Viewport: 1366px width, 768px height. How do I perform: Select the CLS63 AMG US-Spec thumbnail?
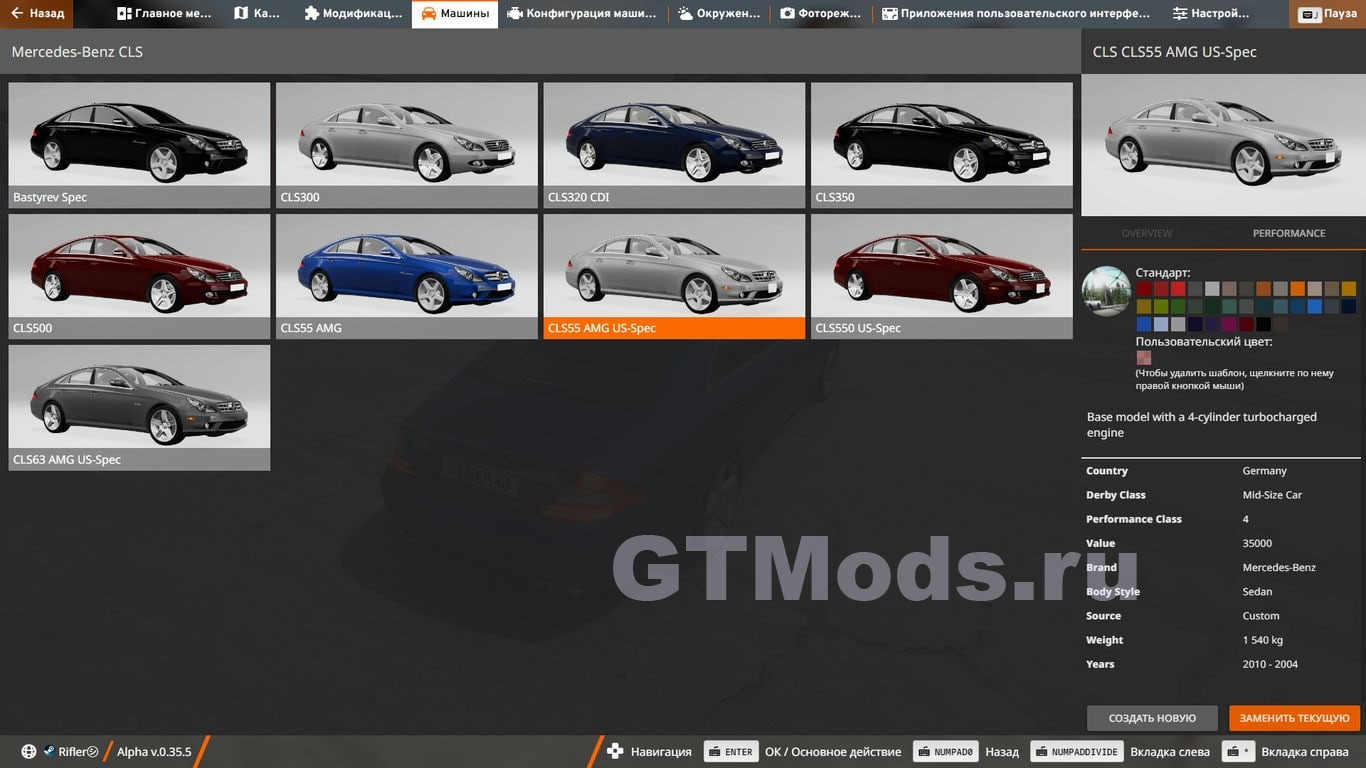click(139, 407)
